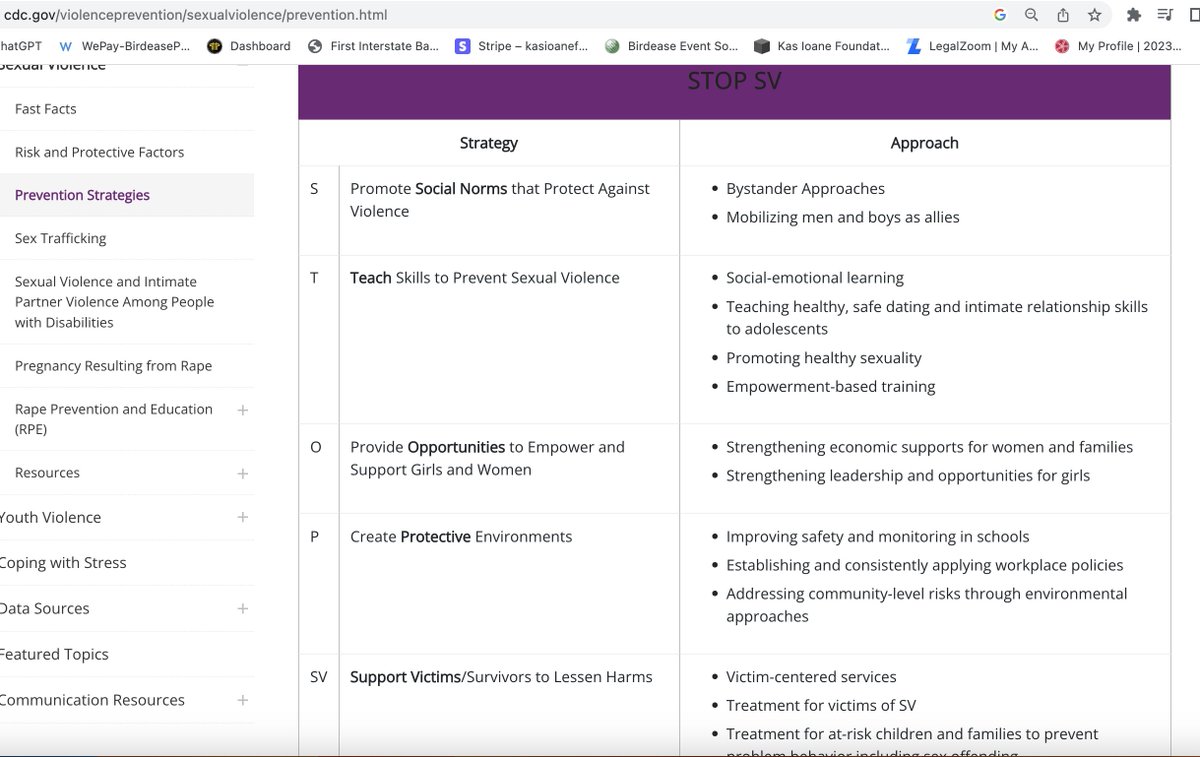Open the WePay-BirdeaseP bookmark
This screenshot has width=1200, height=757.
pos(125,46)
